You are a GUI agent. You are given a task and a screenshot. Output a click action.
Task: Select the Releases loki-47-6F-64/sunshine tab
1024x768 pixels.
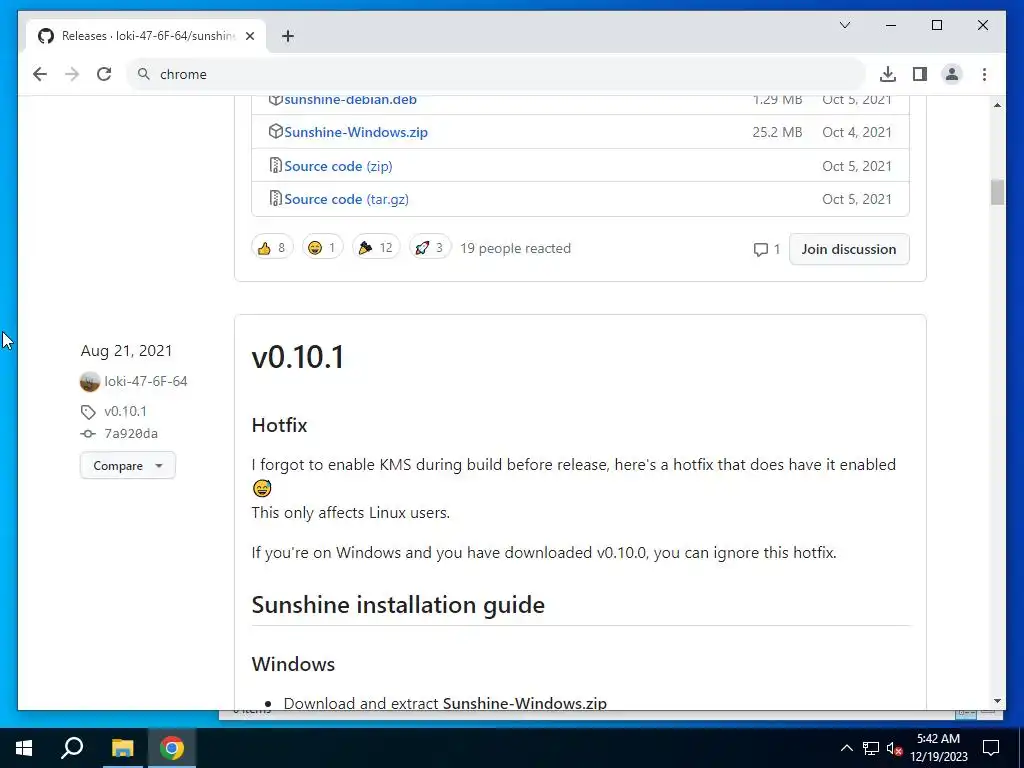point(146,36)
